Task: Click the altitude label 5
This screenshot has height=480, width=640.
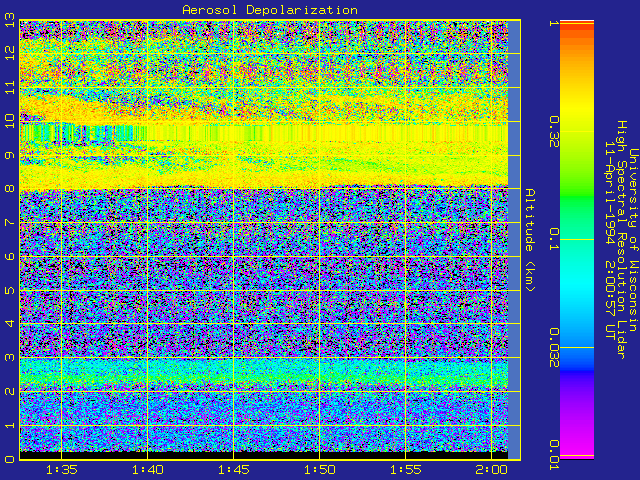Action: click(x=10, y=290)
